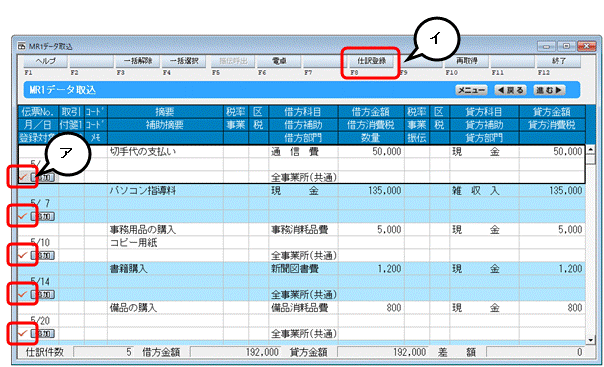Image resolution: width=604 pixels, height=367 pixels.
Task: Toggle registration checkmark for 書籍購入 entry
Action: 23,294
